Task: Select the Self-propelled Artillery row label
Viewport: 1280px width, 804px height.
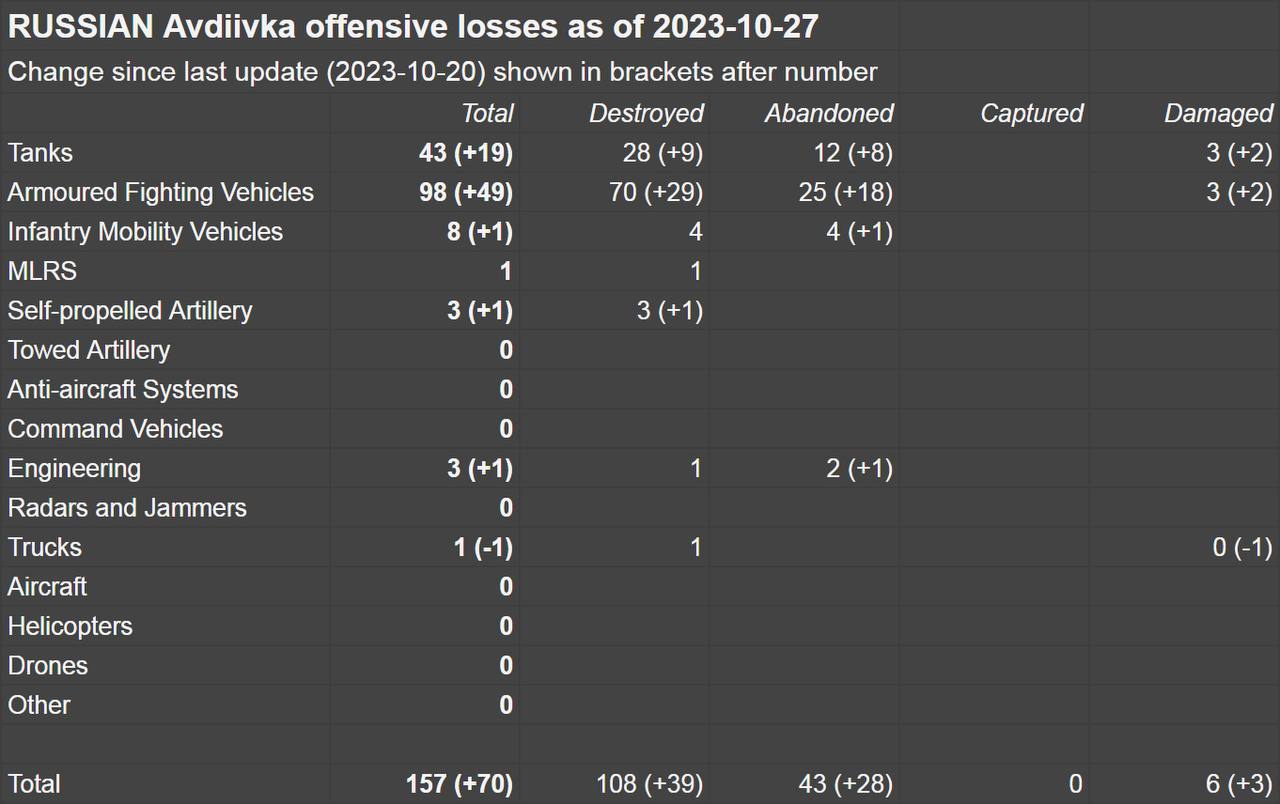Action: click(x=130, y=311)
